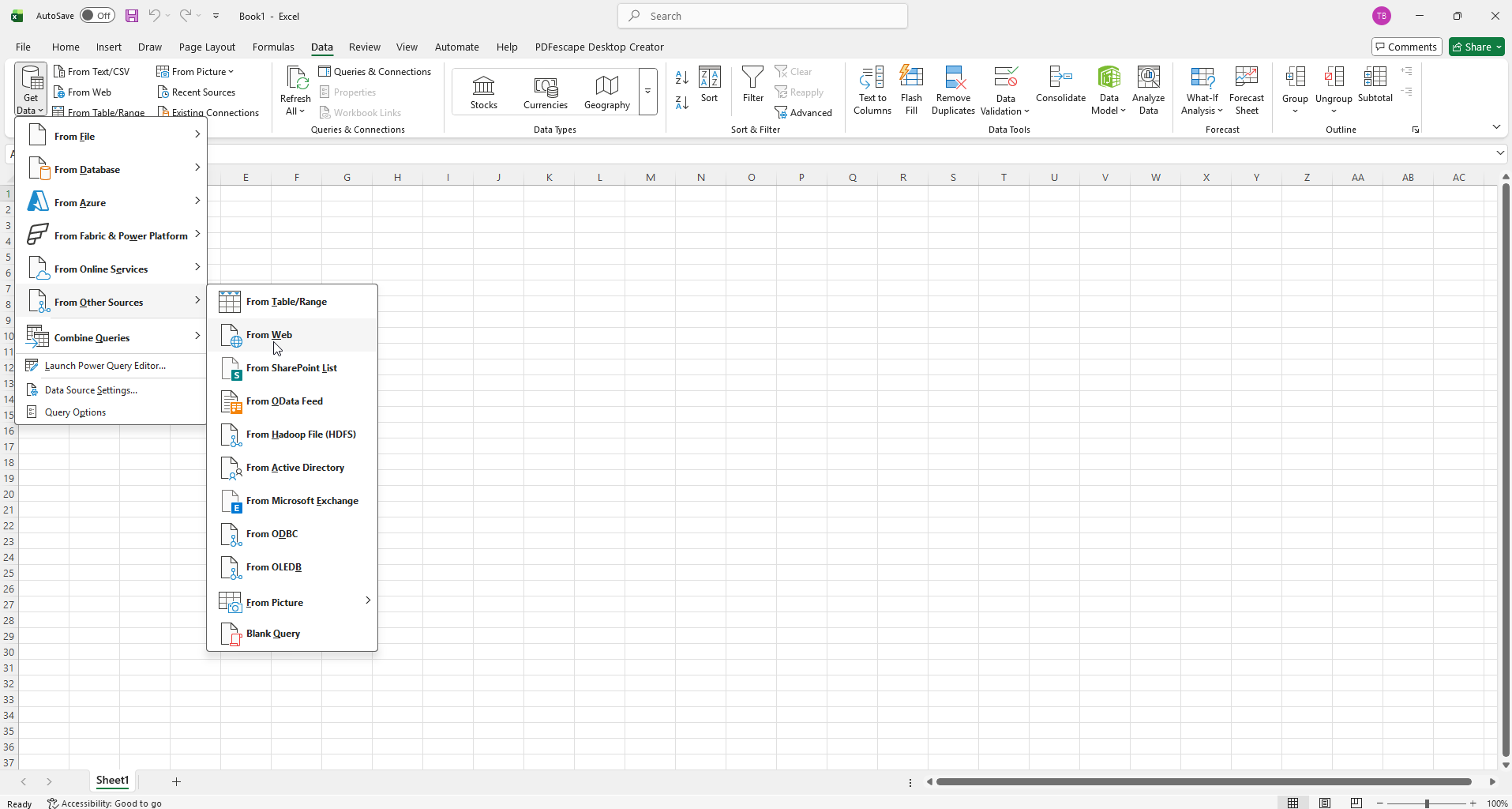Open the Sort dialog

pos(709,85)
